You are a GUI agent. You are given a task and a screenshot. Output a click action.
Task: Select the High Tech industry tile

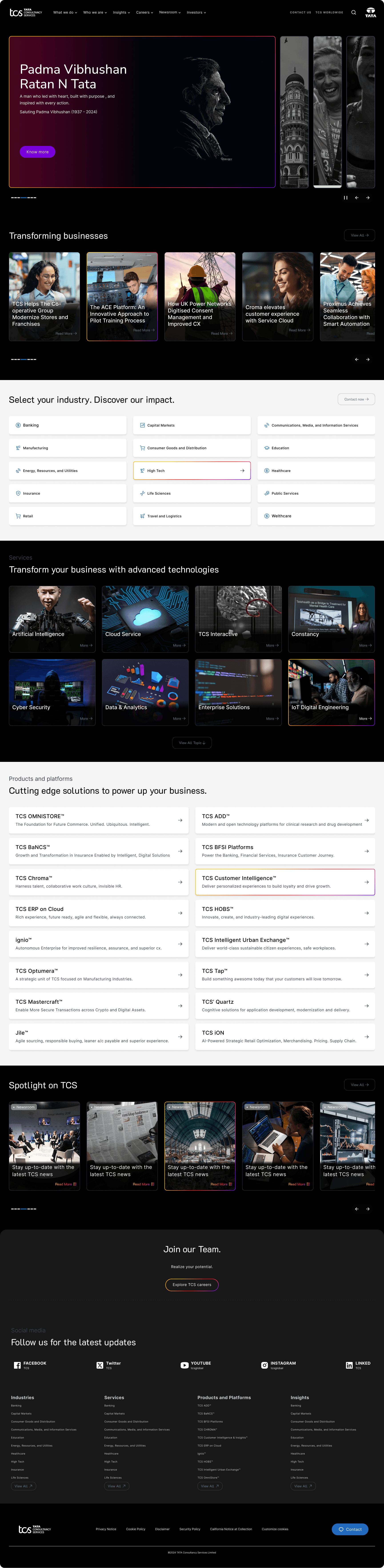[192, 471]
